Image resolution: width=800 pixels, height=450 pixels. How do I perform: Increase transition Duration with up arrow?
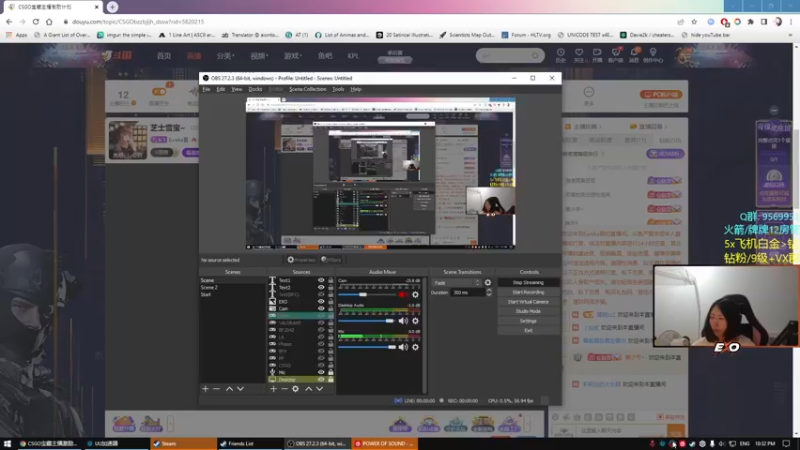click(489, 290)
